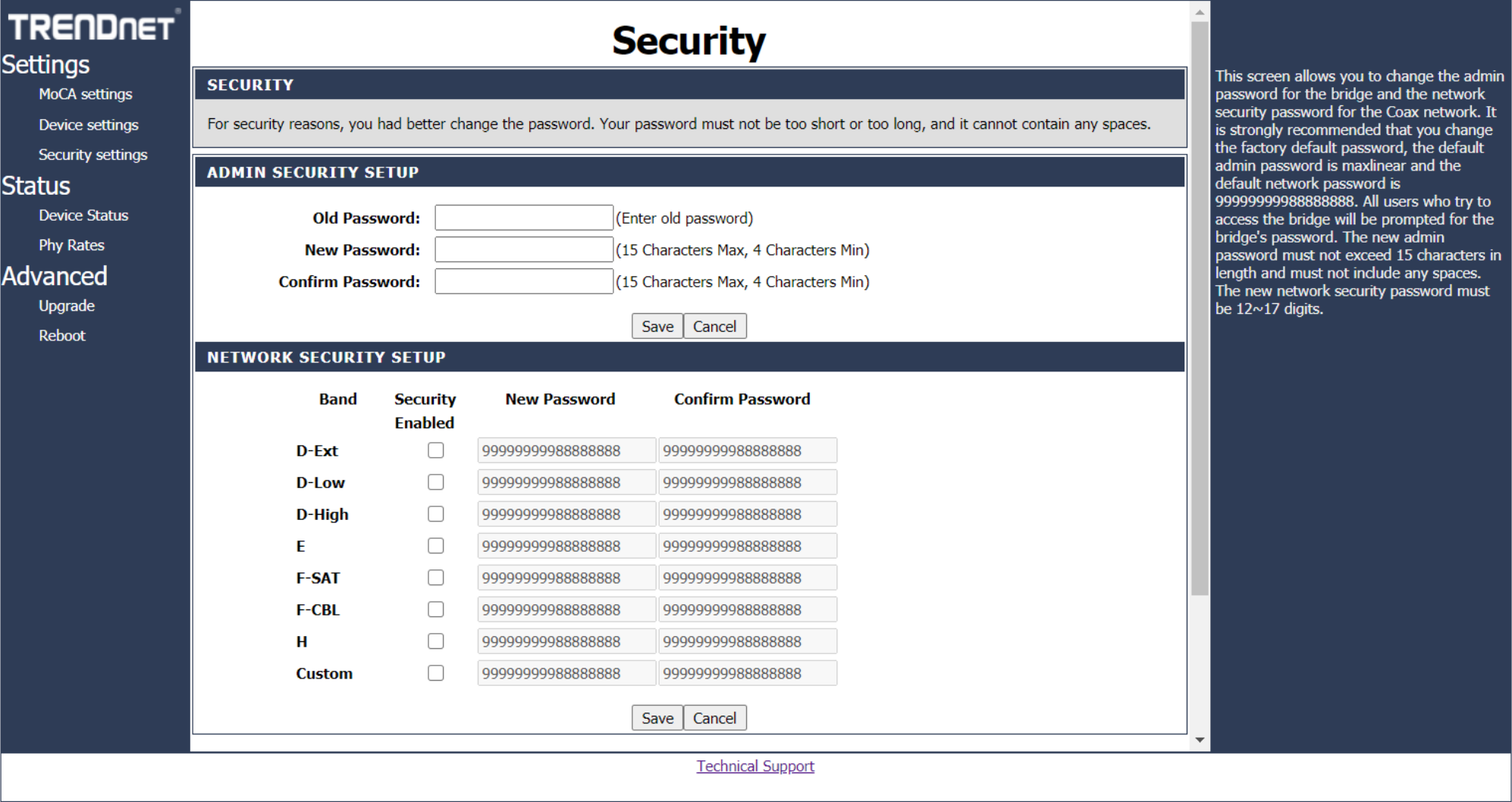
Task: Click F-SAT Confirm Password field
Action: click(x=748, y=578)
